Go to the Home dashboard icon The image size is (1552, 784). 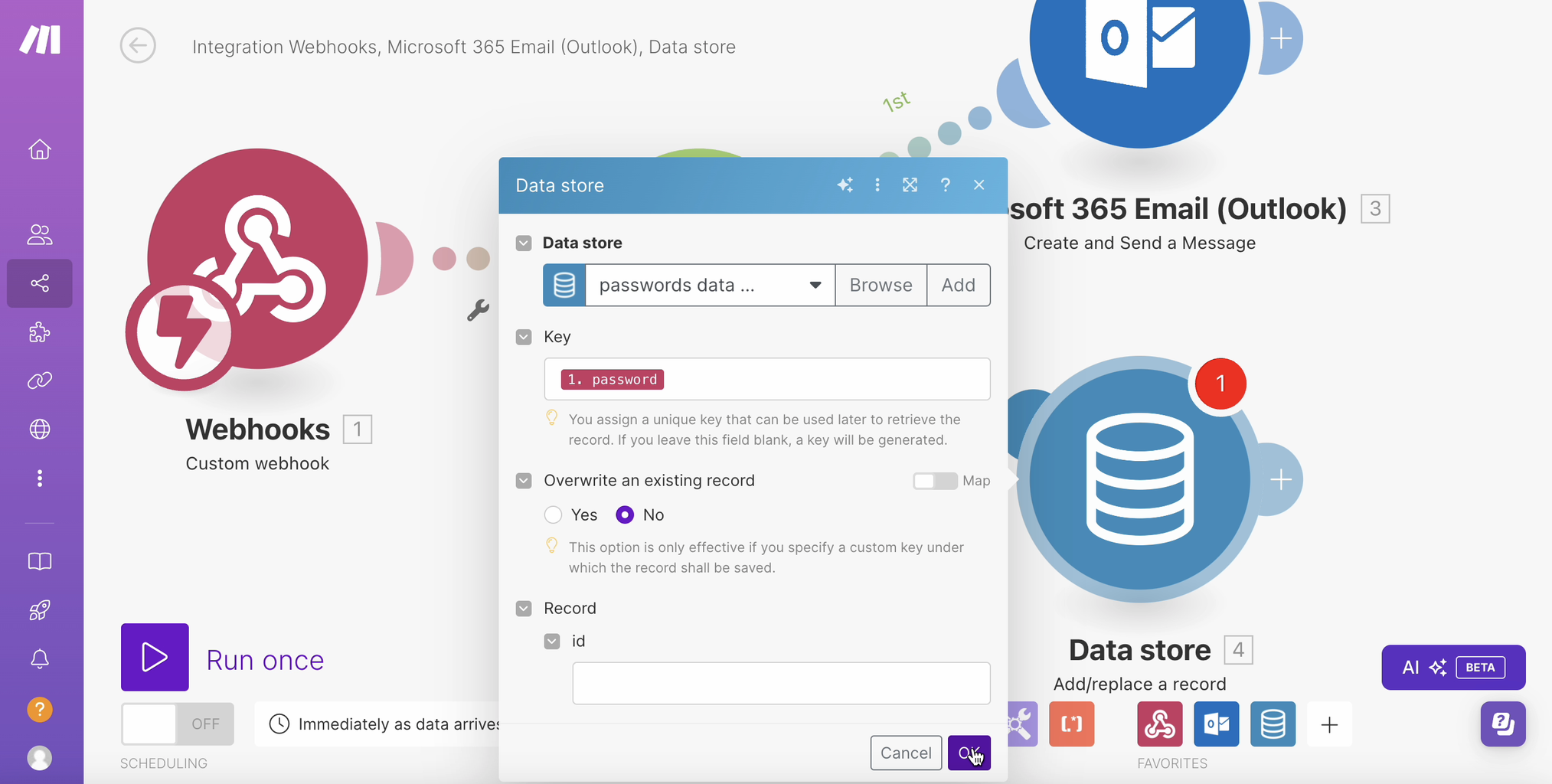(40, 149)
